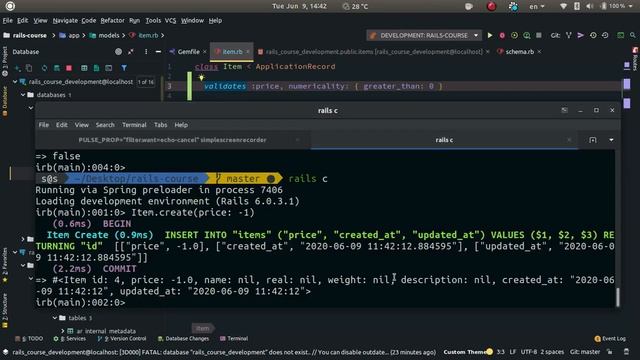640x360 pixels.
Task: Expand the ar_internal_metadata table
Action: tap(62, 331)
